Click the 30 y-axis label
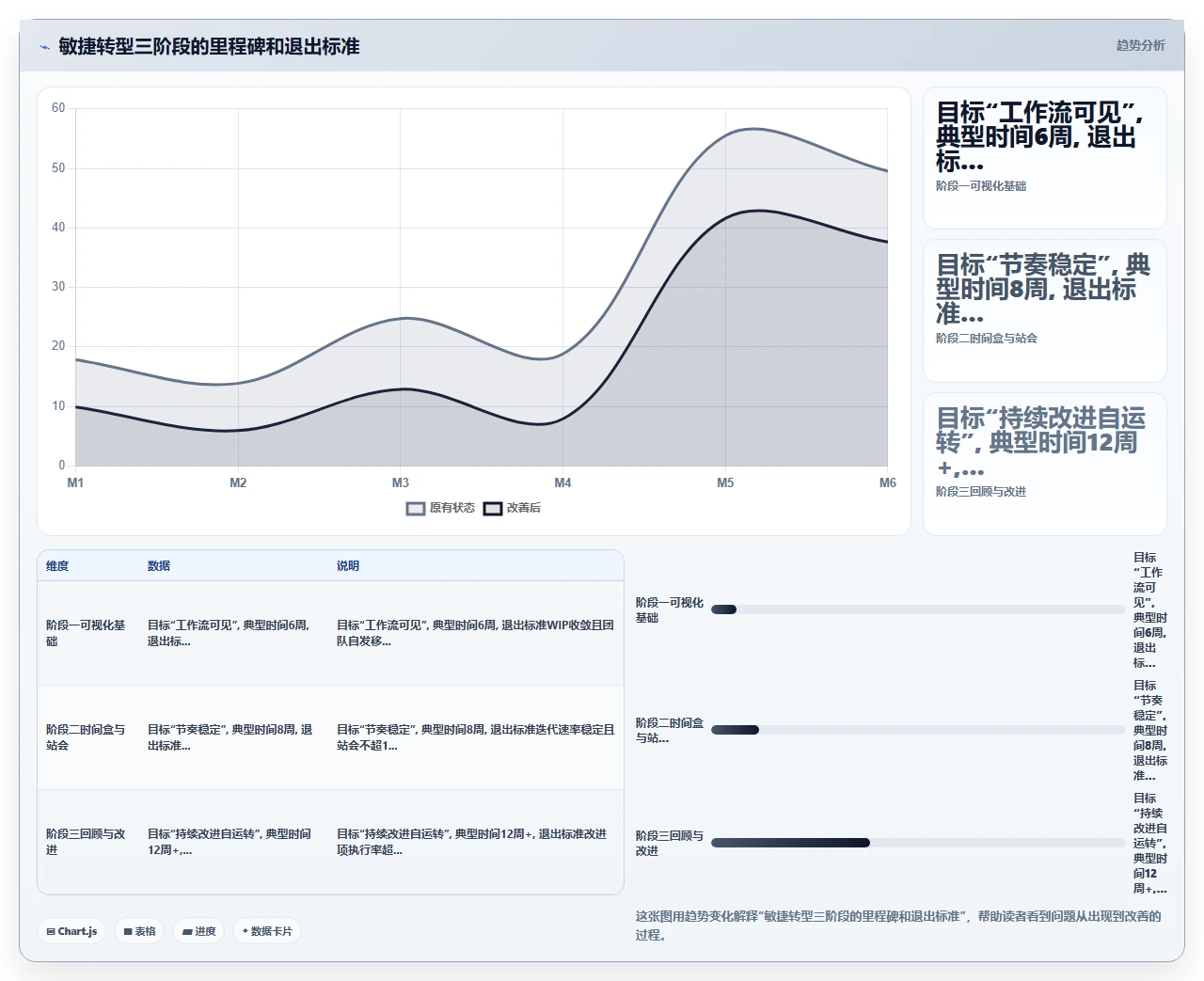 pyautogui.click(x=58, y=287)
